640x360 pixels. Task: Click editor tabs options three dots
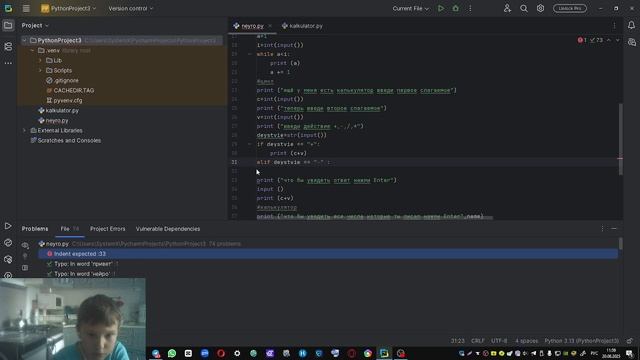pos(614,26)
